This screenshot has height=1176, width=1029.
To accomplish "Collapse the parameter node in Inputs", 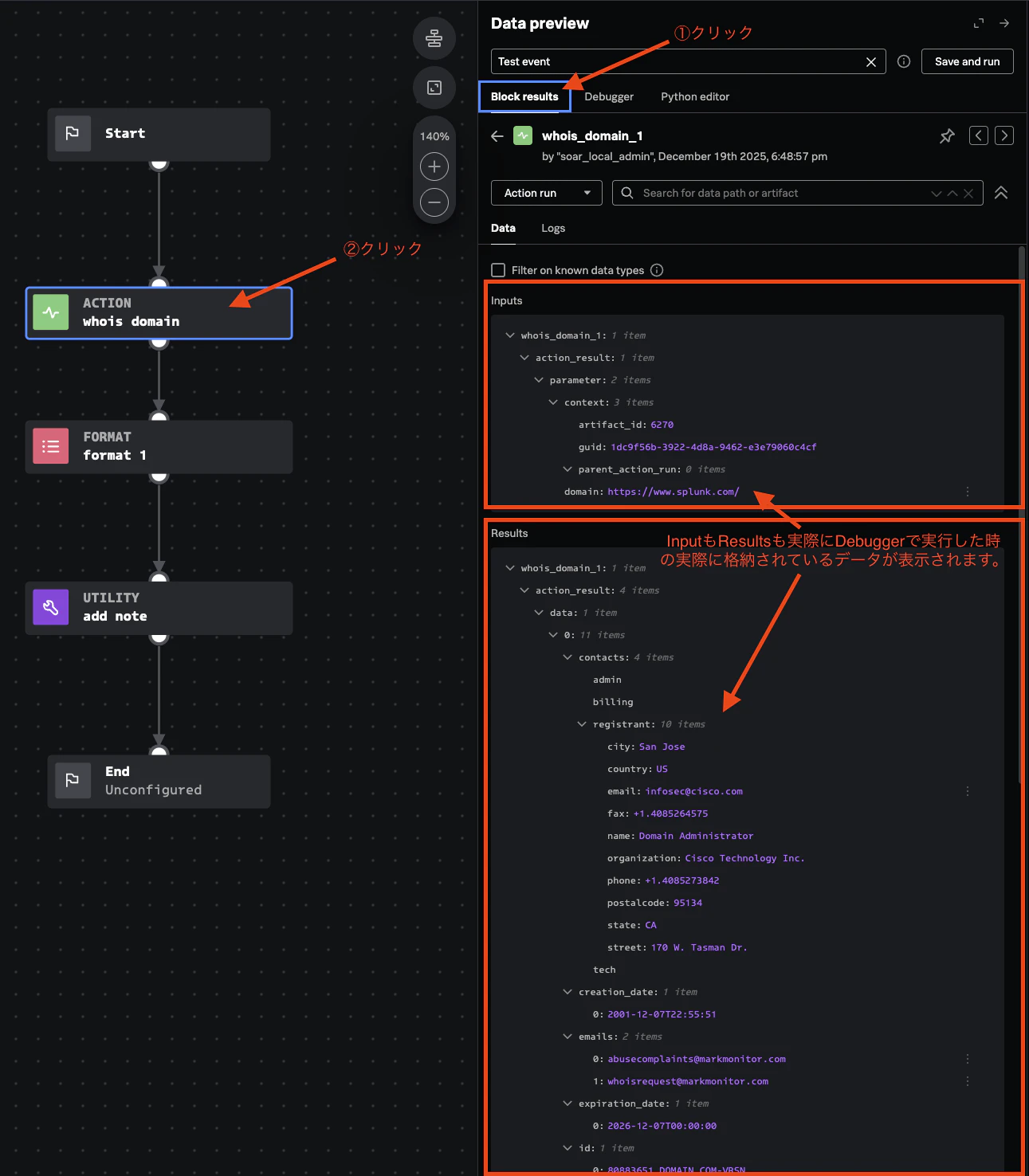I will [539, 380].
